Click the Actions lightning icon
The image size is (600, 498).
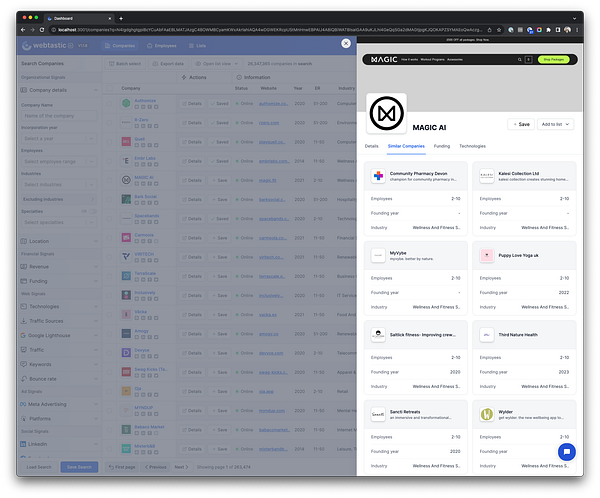(184, 77)
